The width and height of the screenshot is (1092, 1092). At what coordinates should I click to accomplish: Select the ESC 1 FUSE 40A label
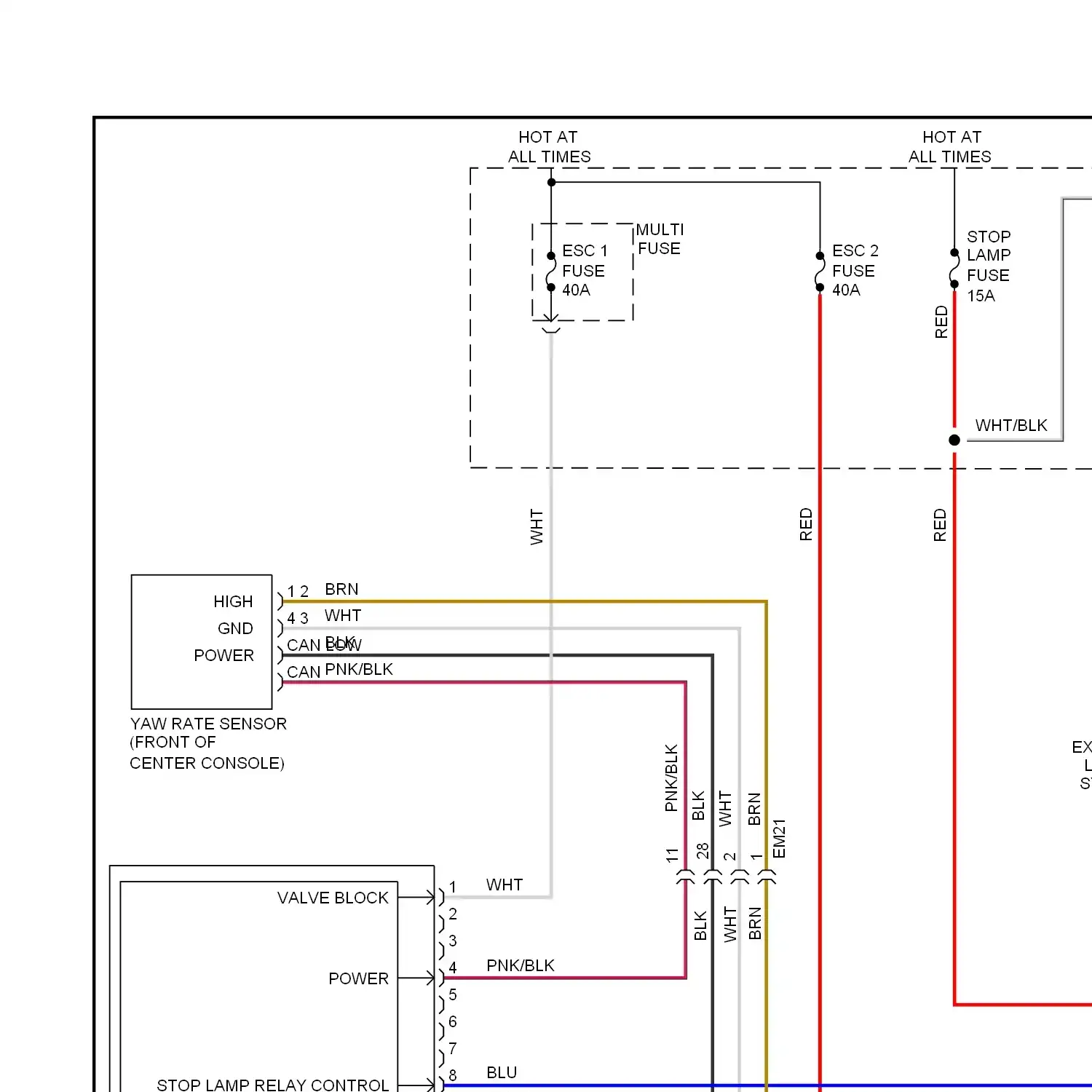[584, 270]
